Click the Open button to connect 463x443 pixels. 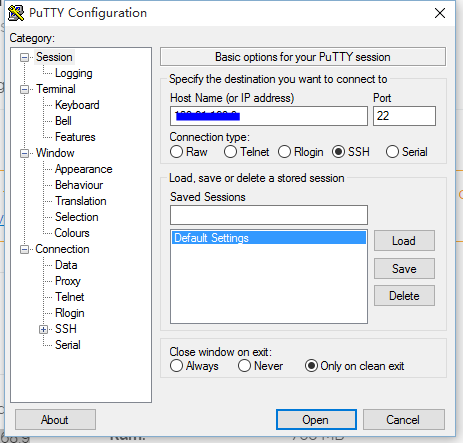coord(316,419)
